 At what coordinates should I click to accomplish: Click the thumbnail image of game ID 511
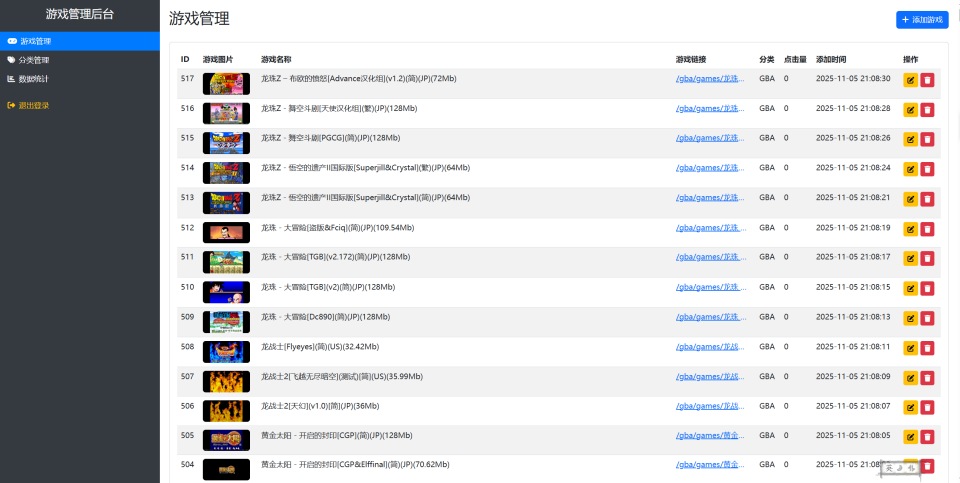pos(226,262)
